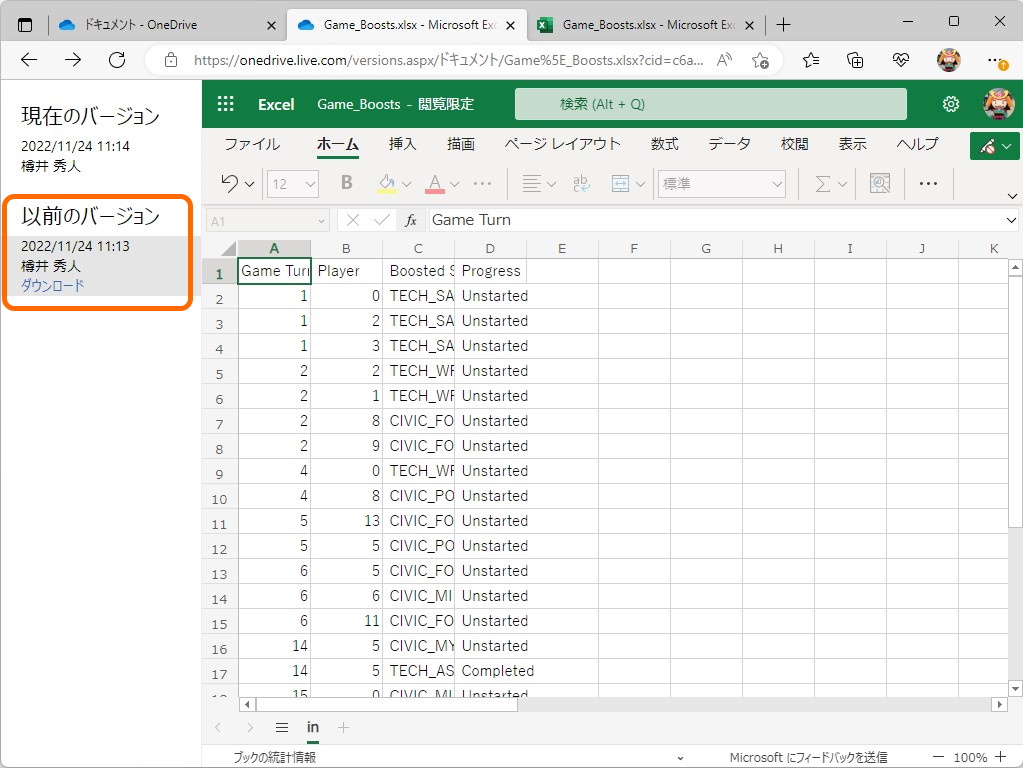Click the select all corner triangle

coord(228,249)
